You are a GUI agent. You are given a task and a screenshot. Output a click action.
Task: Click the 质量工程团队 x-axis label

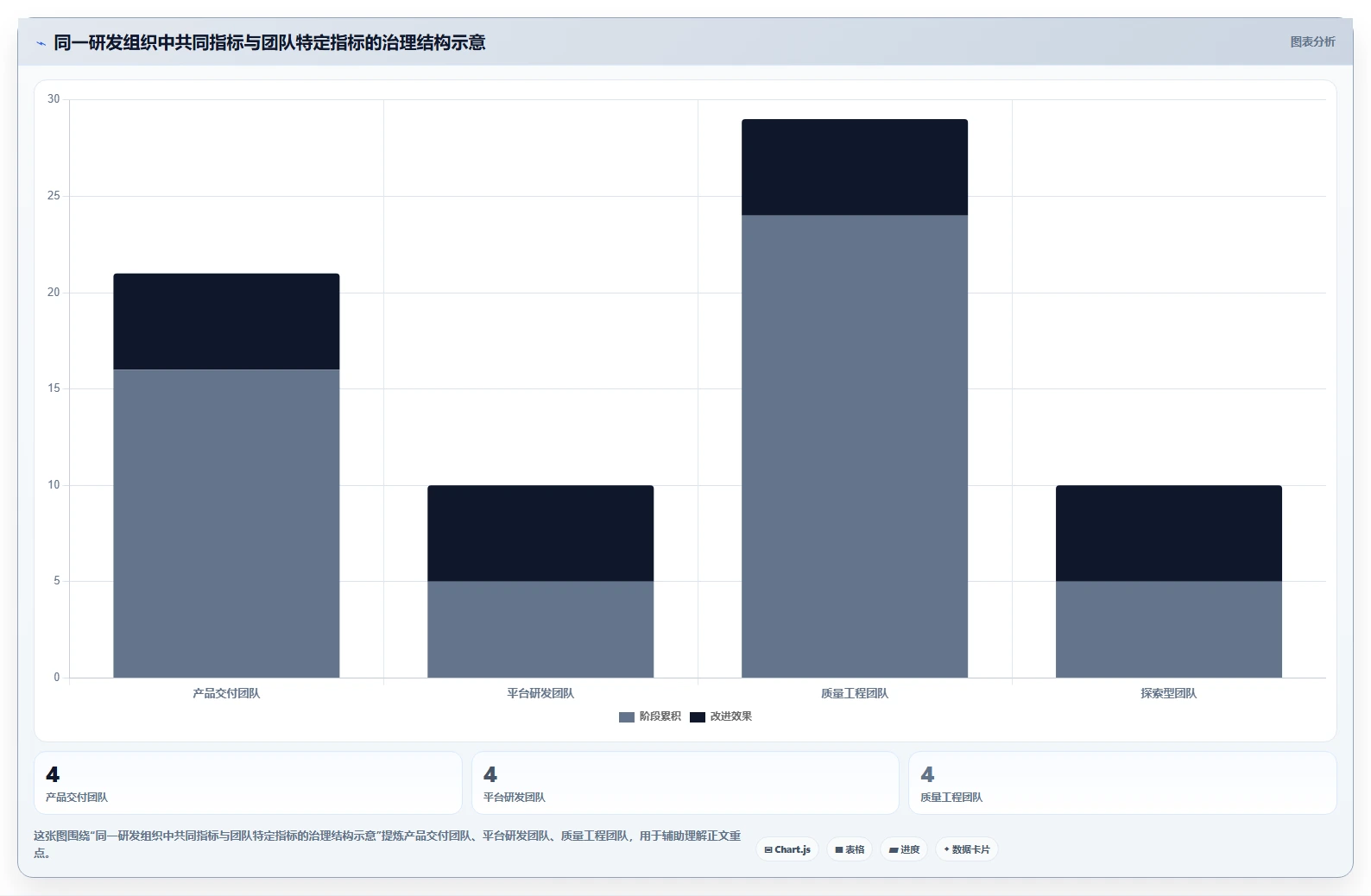click(855, 693)
